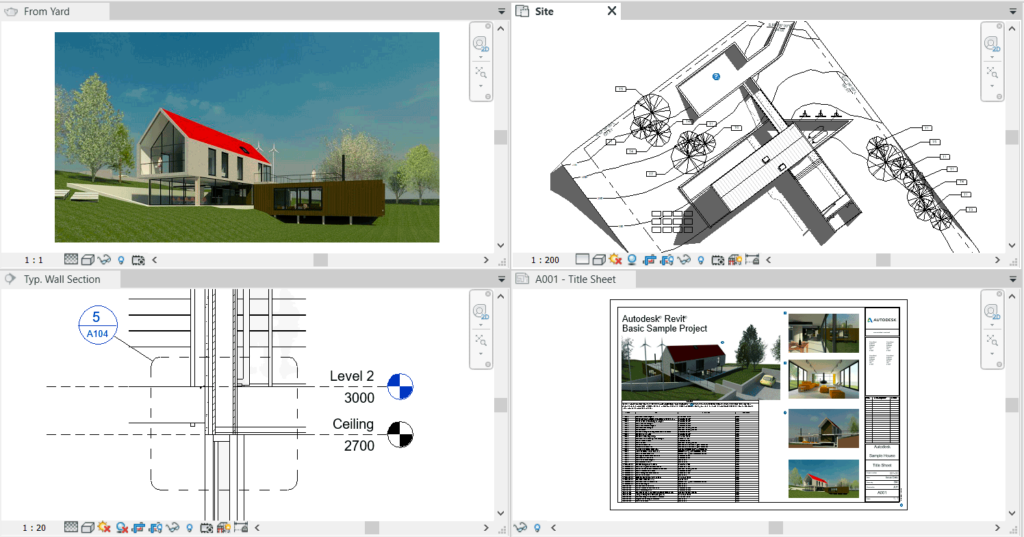Click Typ. Wall Section horizontal scrollbar thumb
This screenshot has width=1024, height=537.
click(x=372, y=527)
